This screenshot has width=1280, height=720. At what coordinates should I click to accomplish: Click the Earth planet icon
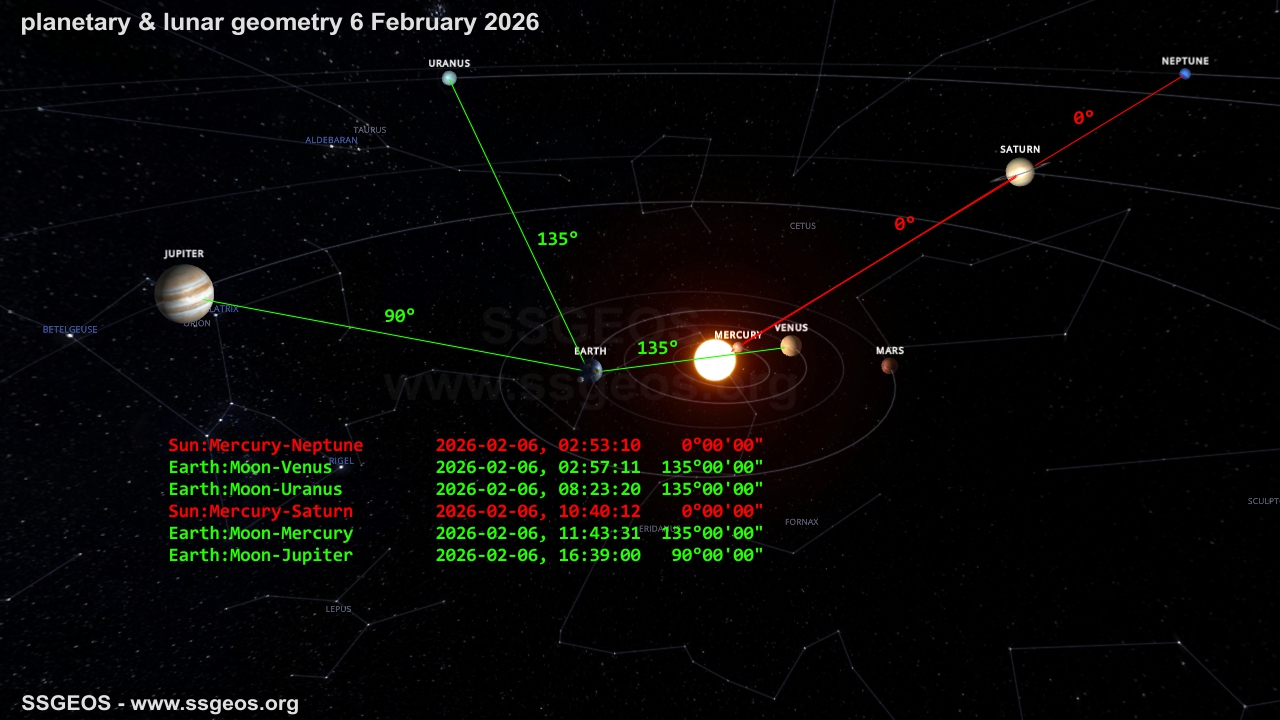(592, 369)
